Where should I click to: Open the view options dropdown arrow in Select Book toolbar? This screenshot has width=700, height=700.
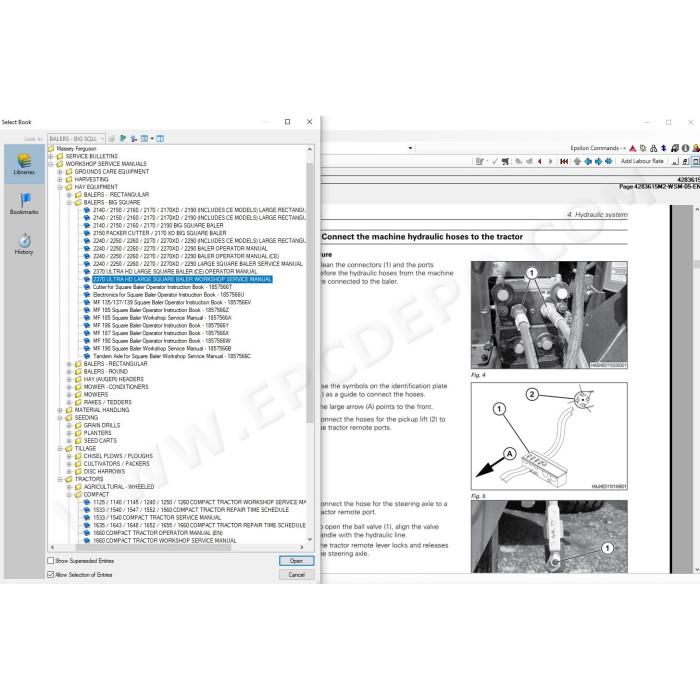click(152, 139)
